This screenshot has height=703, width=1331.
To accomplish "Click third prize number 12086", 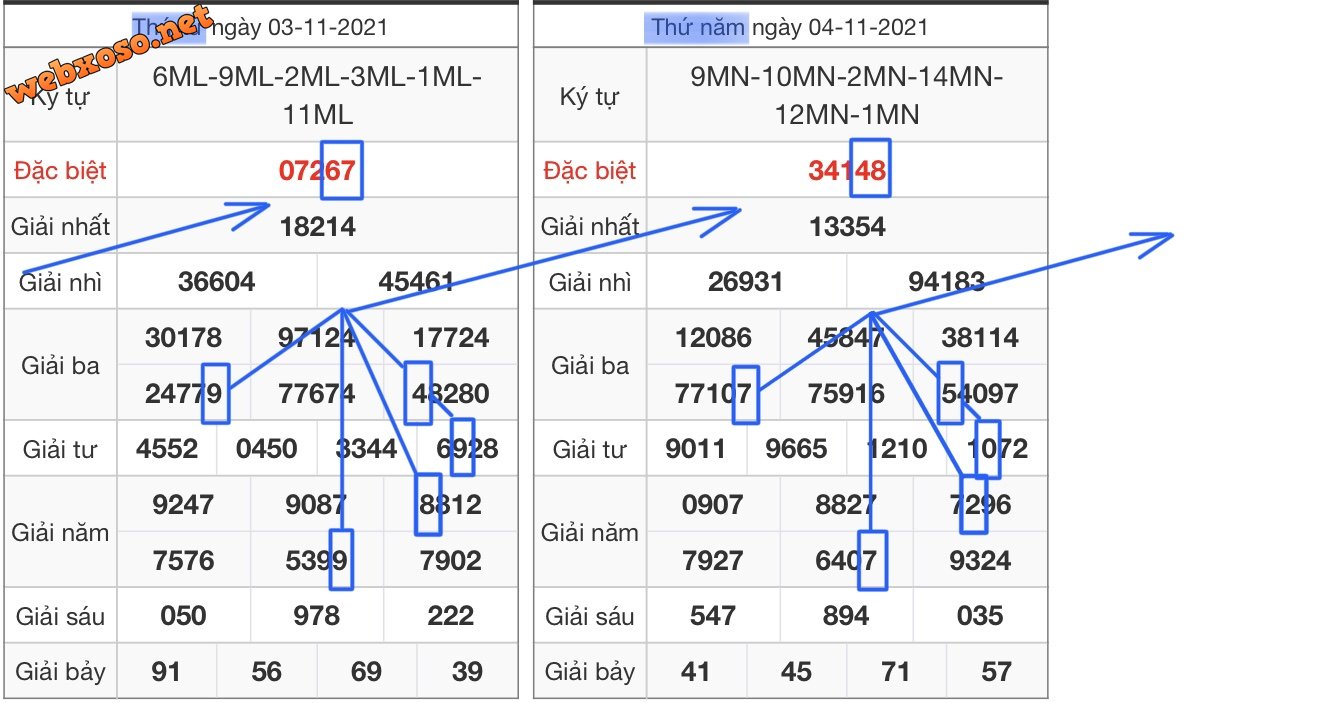I will click(x=713, y=338).
